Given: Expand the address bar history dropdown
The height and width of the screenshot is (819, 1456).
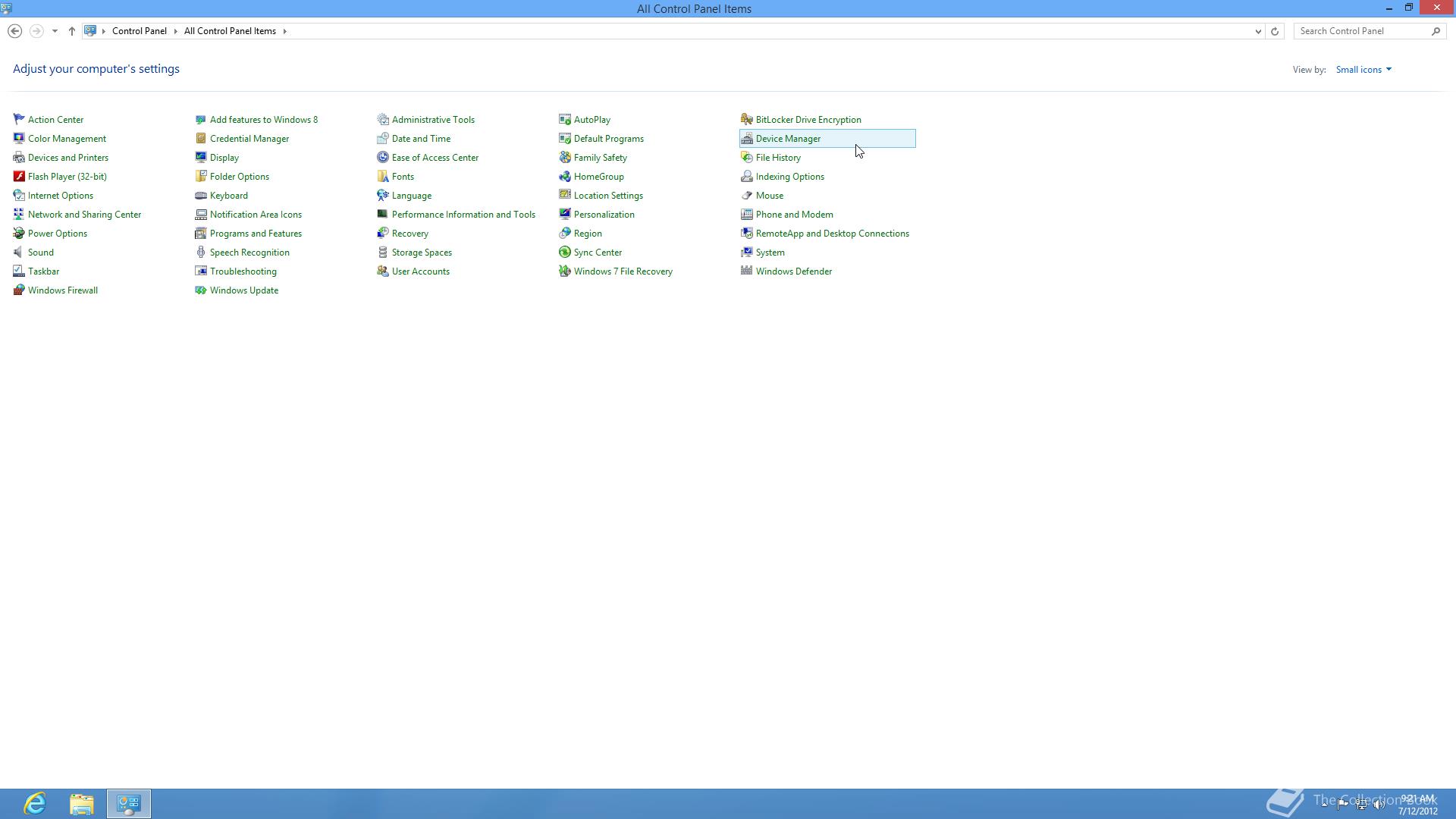Looking at the screenshot, I should [x=1258, y=31].
